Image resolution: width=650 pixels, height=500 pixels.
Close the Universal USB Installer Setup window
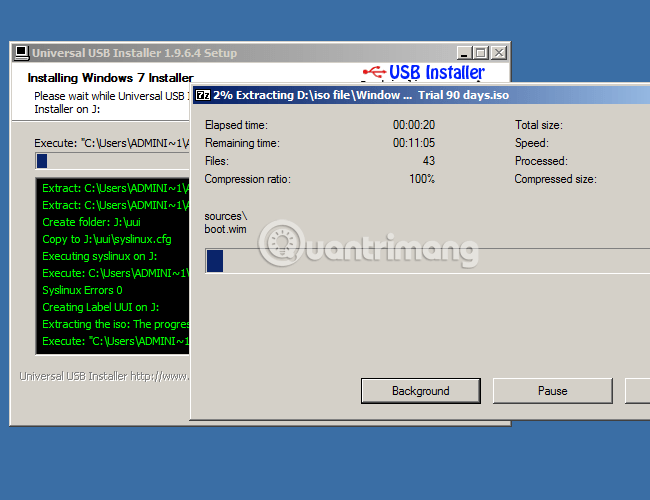pos(499,53)
